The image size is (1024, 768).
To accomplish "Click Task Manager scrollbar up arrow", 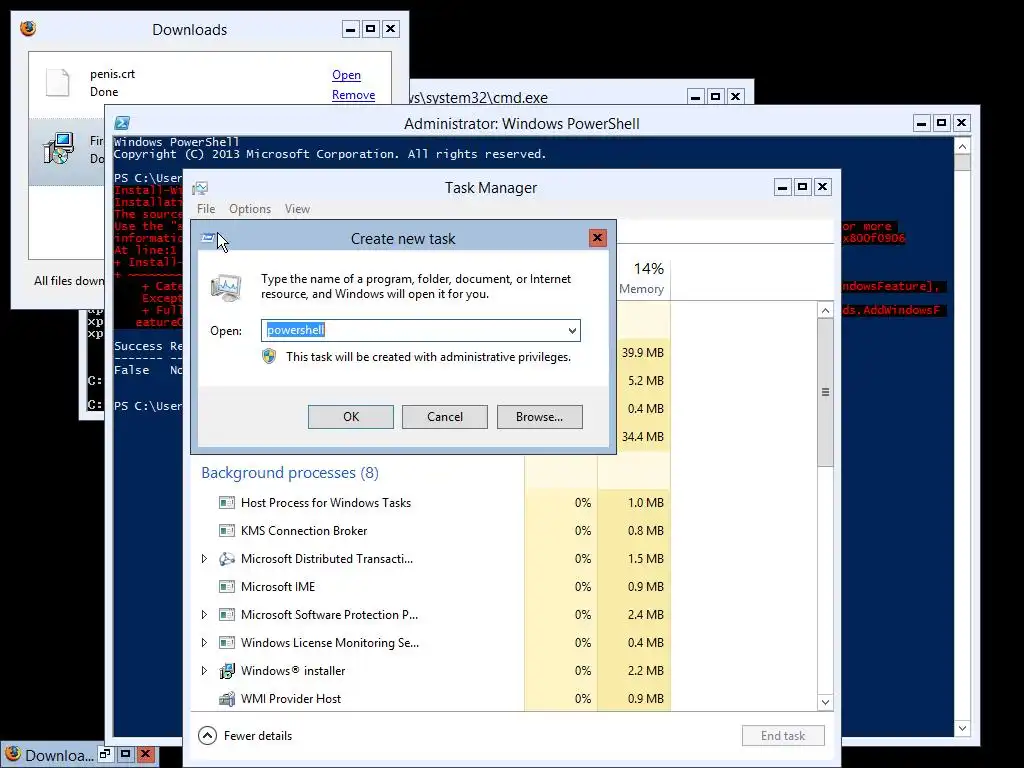I will tap(825, 311).
